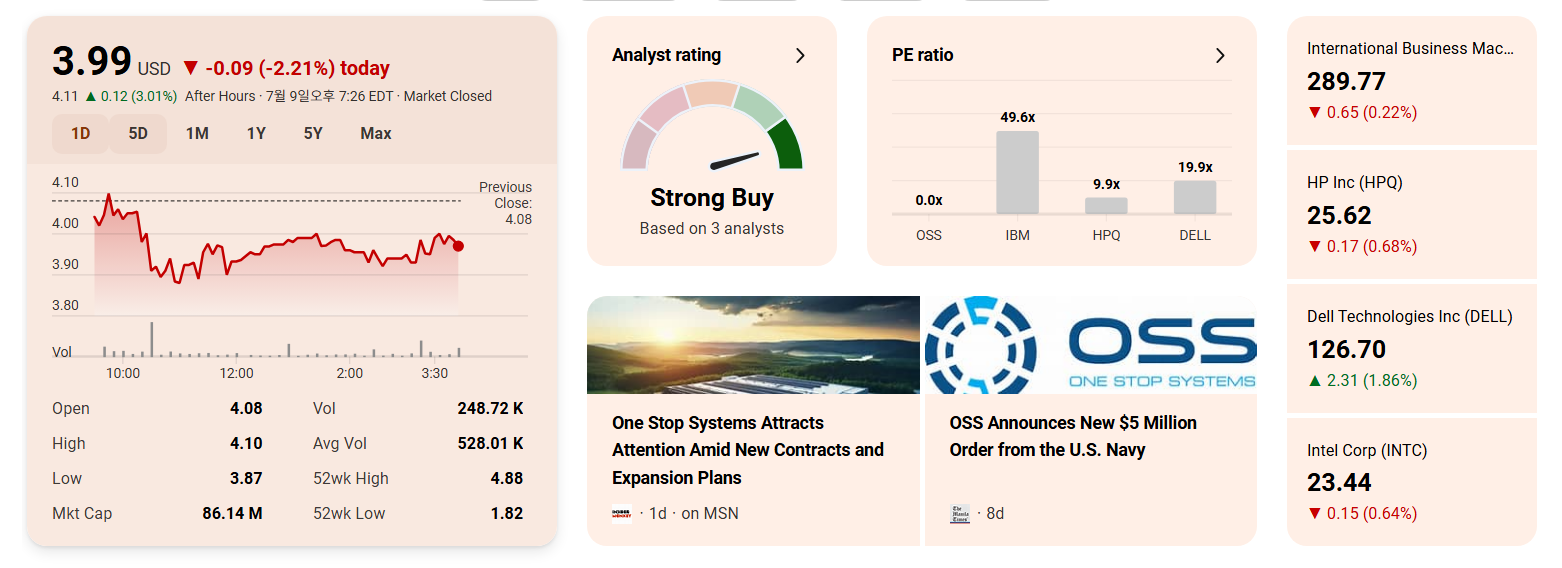
Task: Open article about One Stop Systems contracts
Action: coord(748,450)
